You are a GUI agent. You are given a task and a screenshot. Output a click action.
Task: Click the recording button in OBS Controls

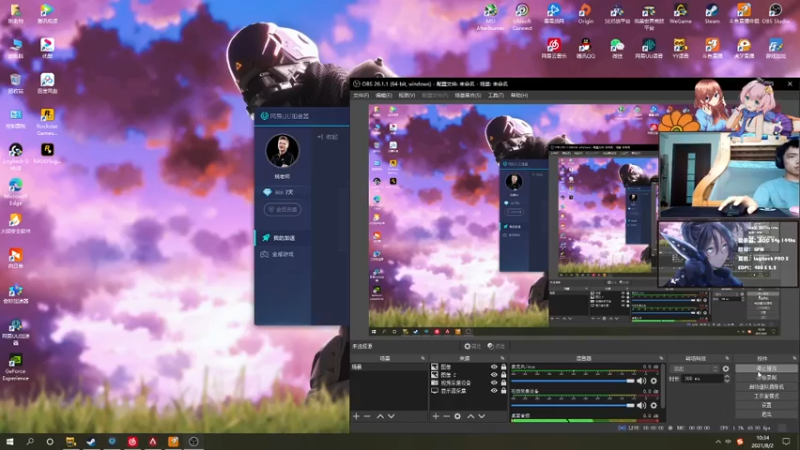click(766, 378)
